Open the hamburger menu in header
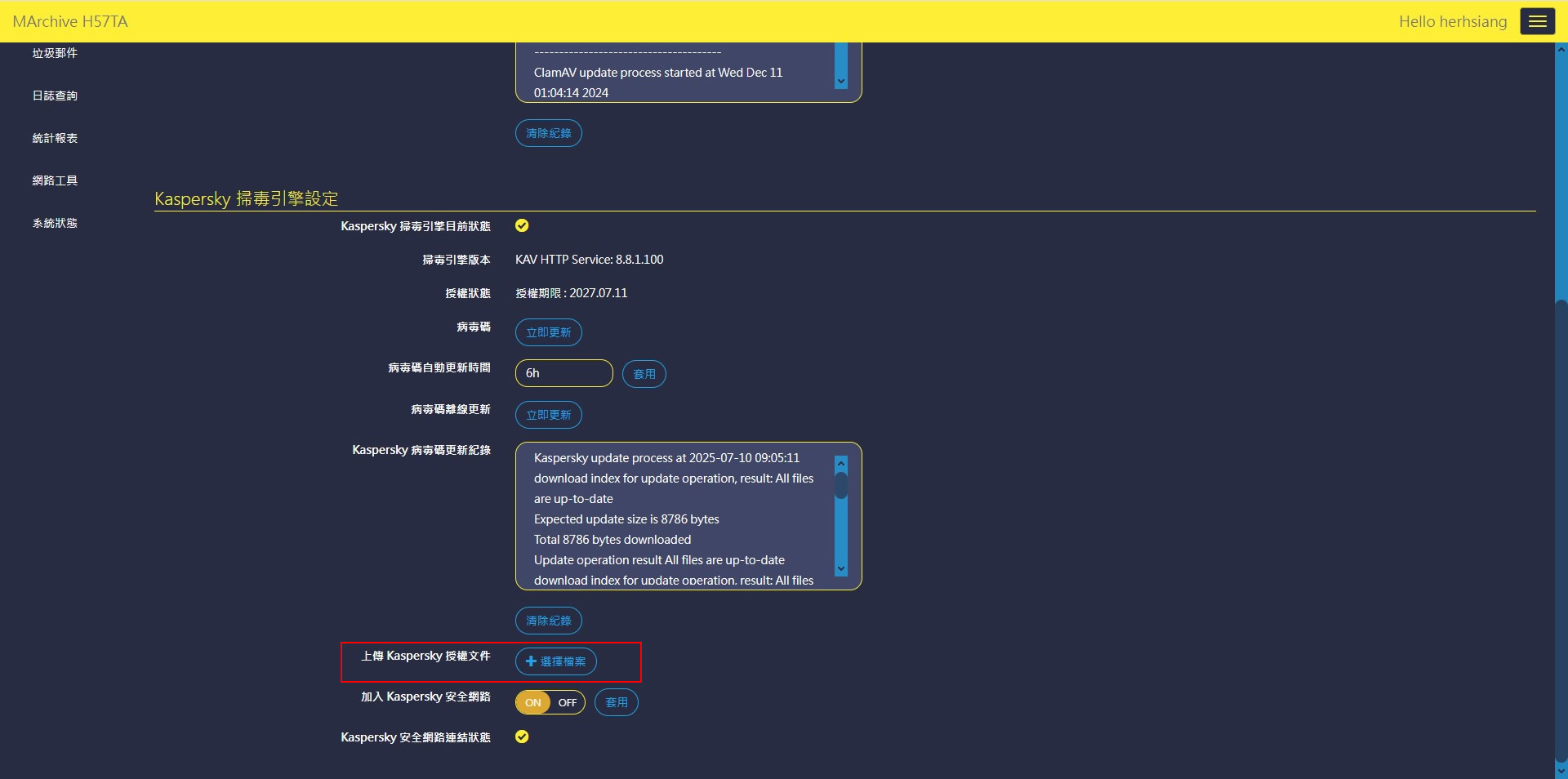The image size is (1568, 779). point(1537,22)
